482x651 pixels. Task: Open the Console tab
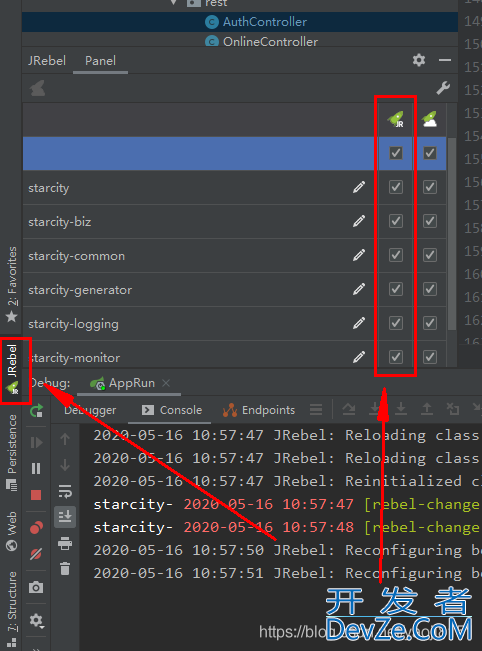coord(172,410)
